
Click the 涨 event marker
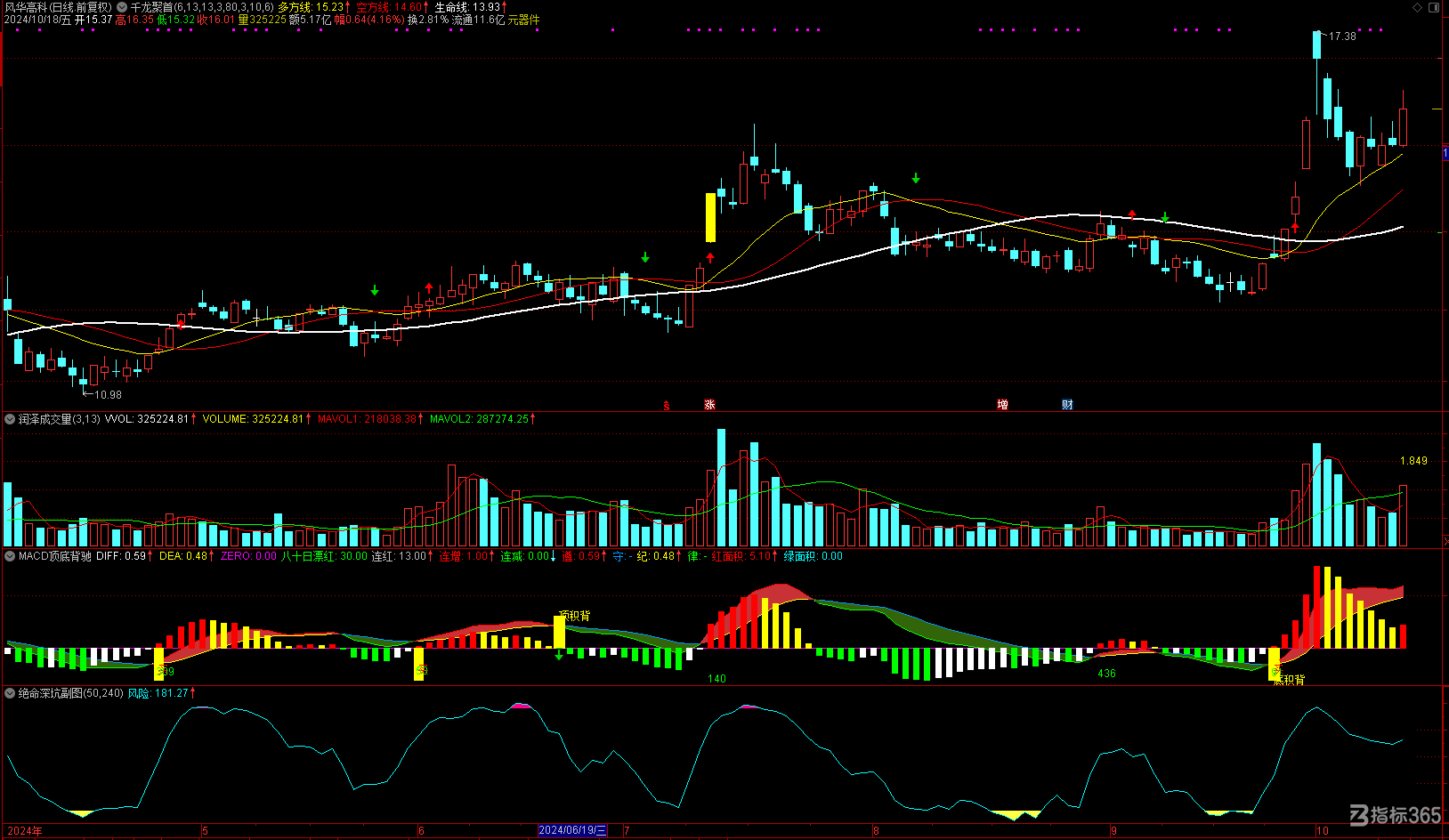(x=709, y=405)
